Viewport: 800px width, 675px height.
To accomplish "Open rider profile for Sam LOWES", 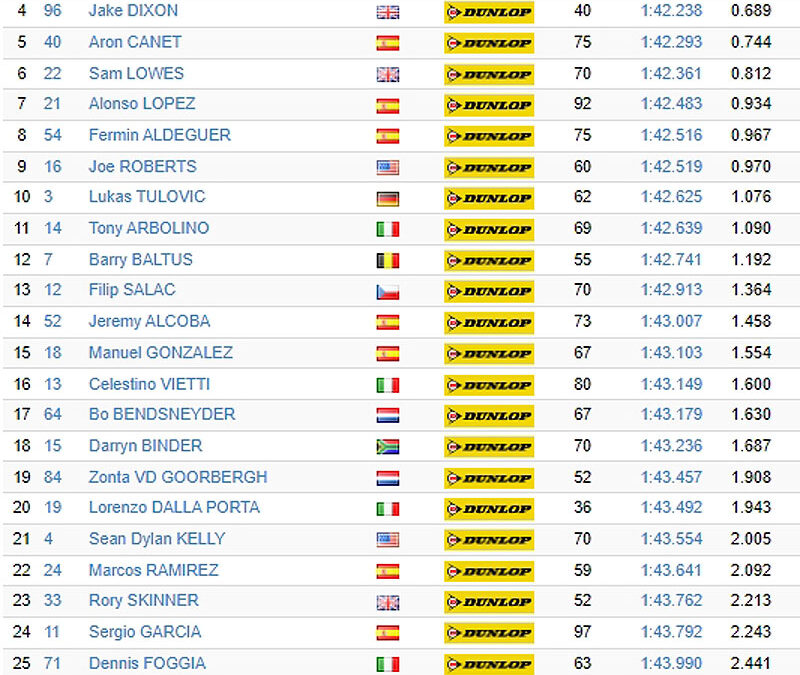I will [x=136, y=73].
